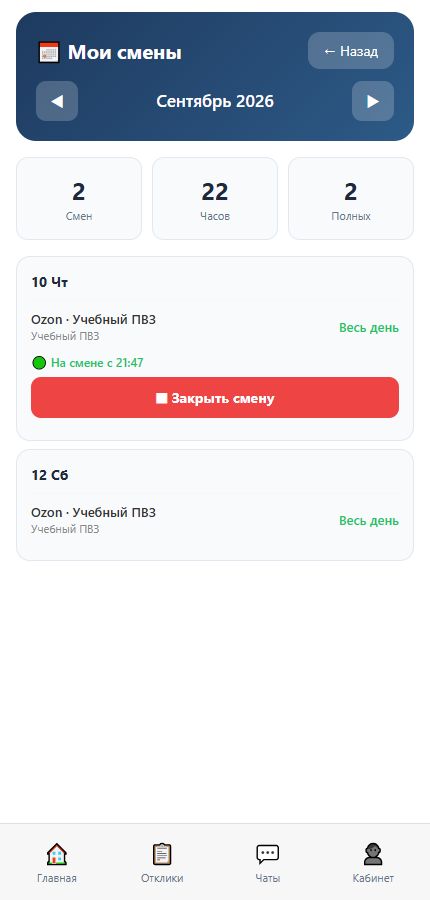Click Весь день label on 12 Сб shift
Image resolution: width=430 pixels, height=900 pixels.
coord(369,521)
